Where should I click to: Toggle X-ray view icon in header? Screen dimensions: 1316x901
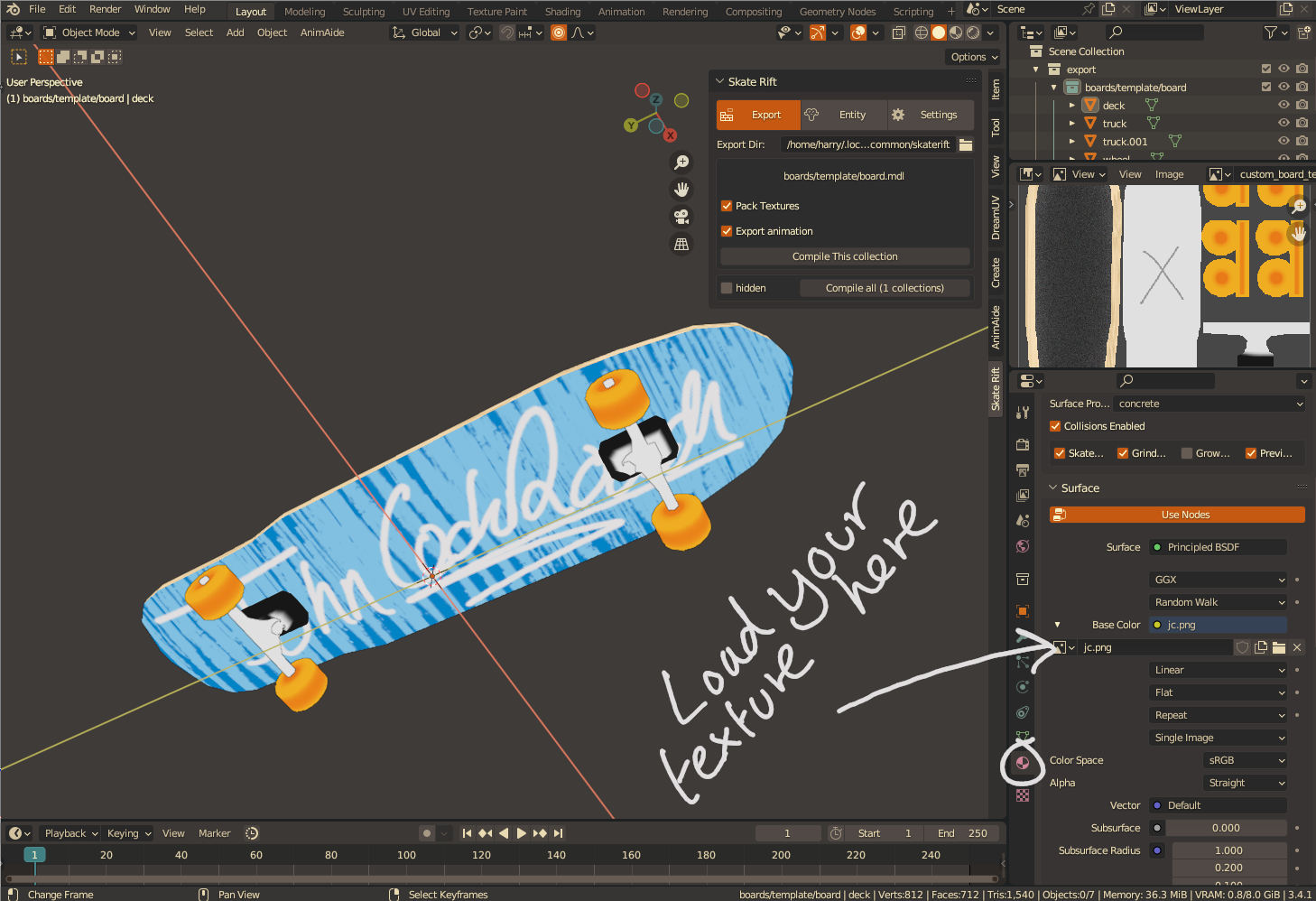point(899,33)
